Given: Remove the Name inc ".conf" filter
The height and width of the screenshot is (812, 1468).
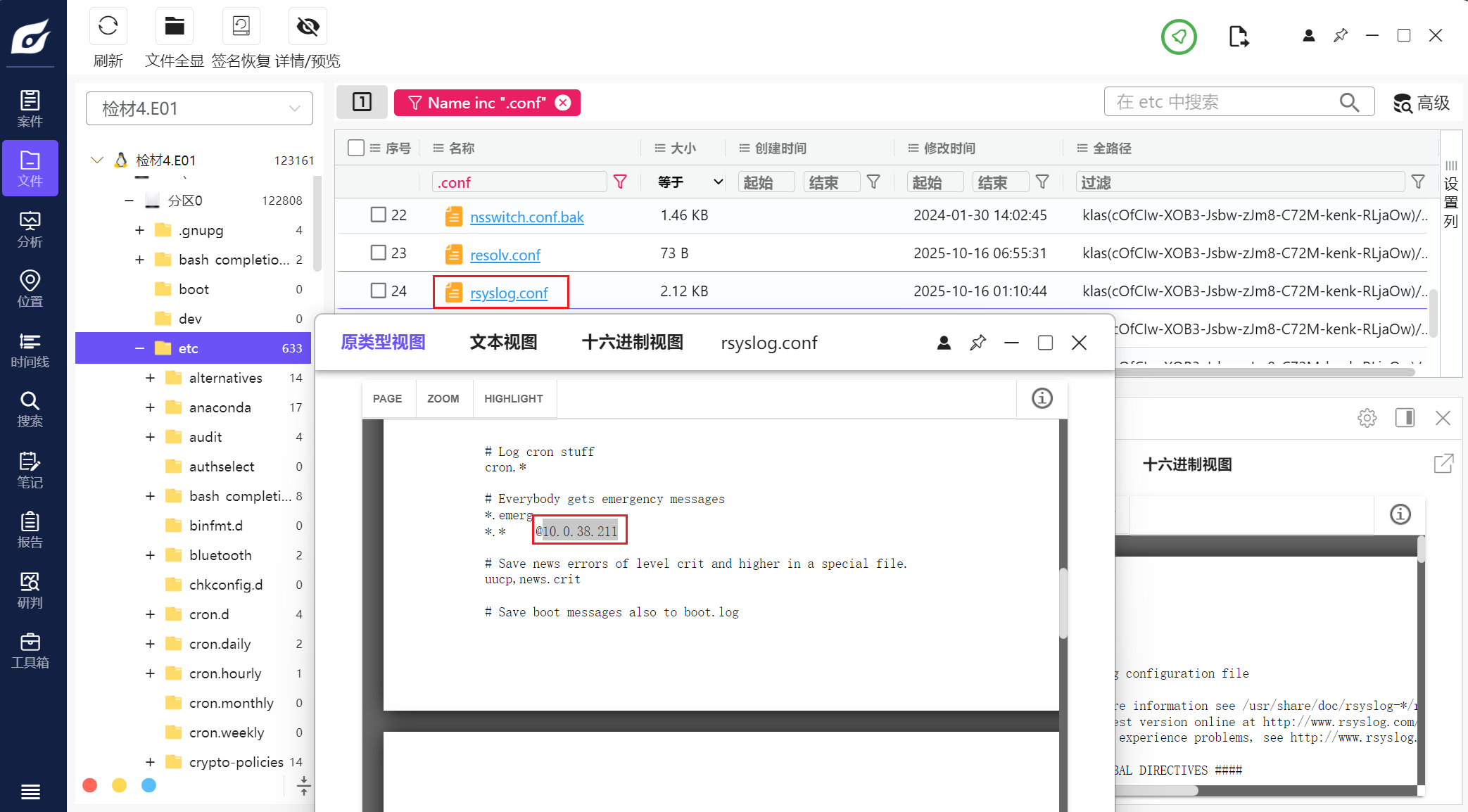Looking at the screenshot, I should click(x=563, y=103).
